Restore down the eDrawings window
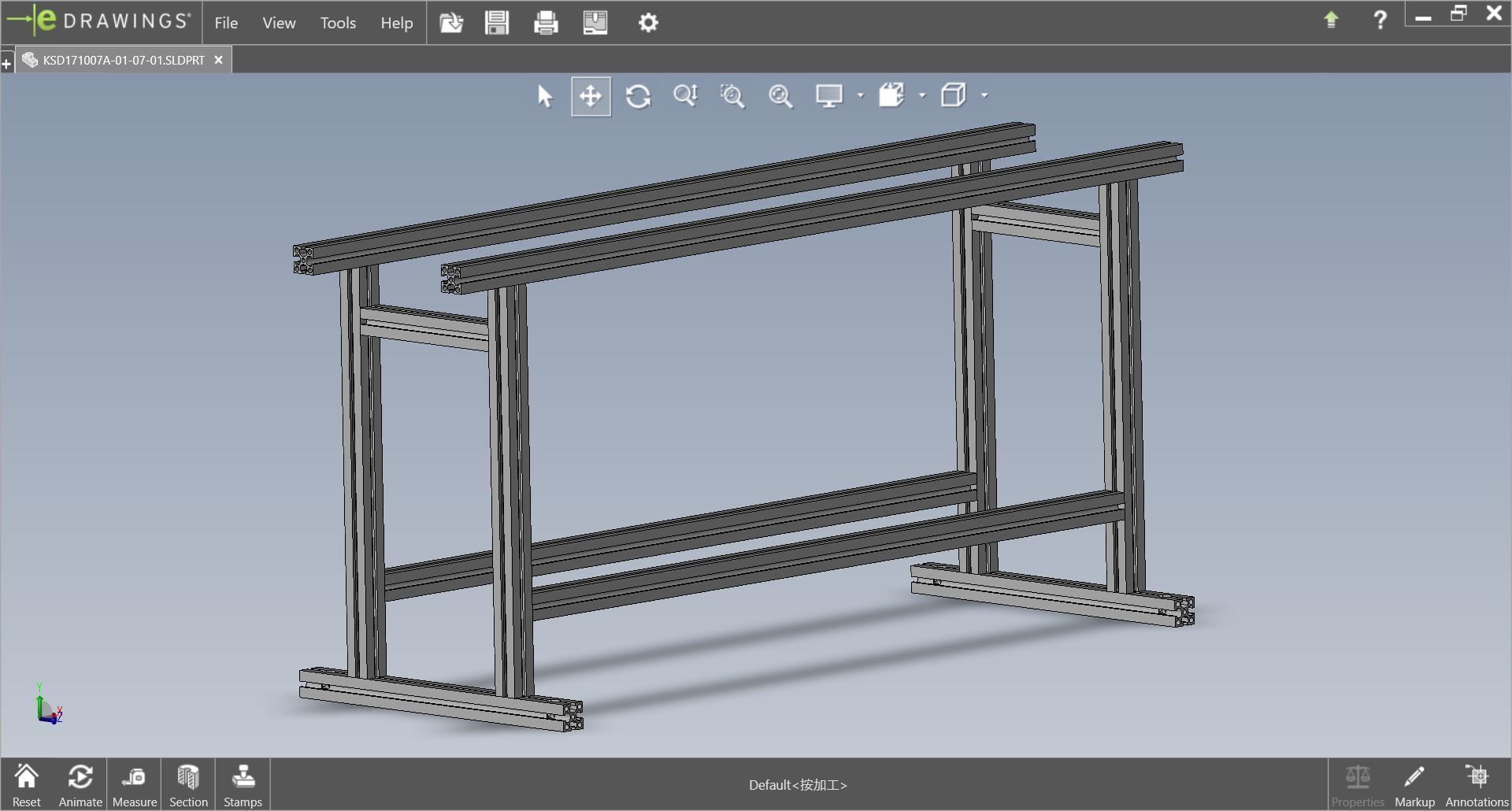This screenshot has height=811, width=1512. [x=1458, y=14]
